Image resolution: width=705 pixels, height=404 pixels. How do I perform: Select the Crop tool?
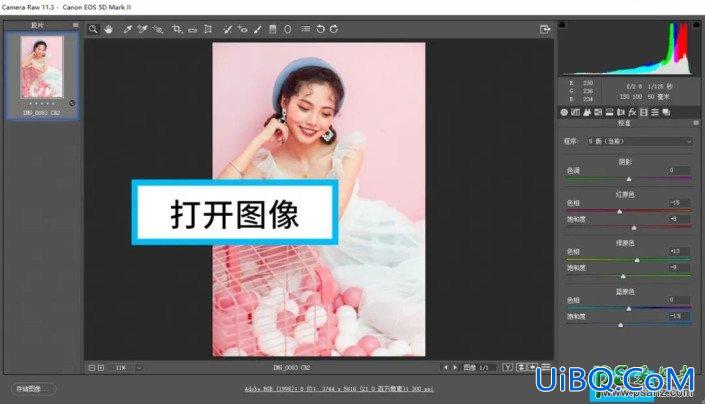[177, 29]
